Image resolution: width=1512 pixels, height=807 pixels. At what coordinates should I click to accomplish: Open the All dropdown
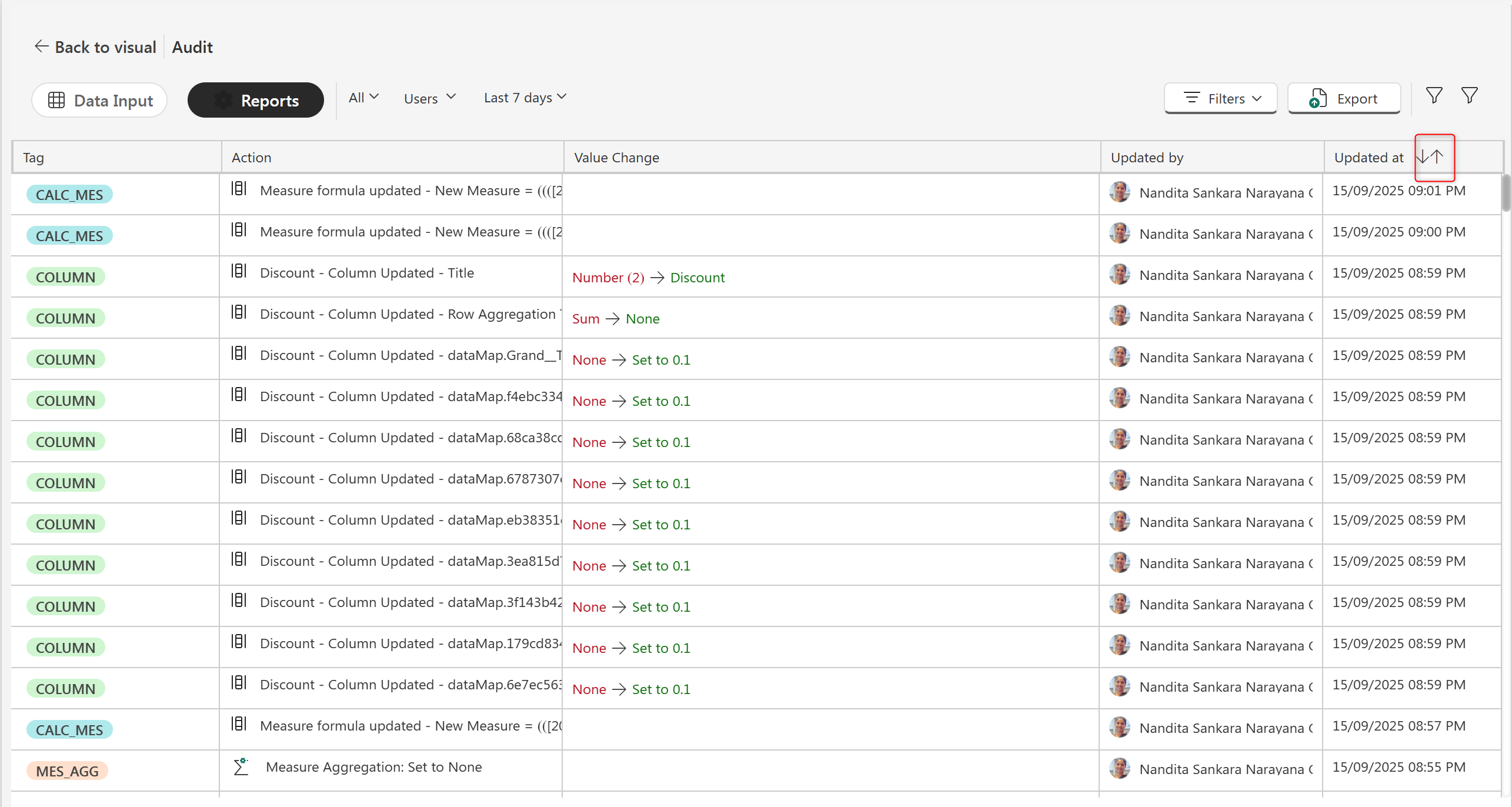point(363,98)
